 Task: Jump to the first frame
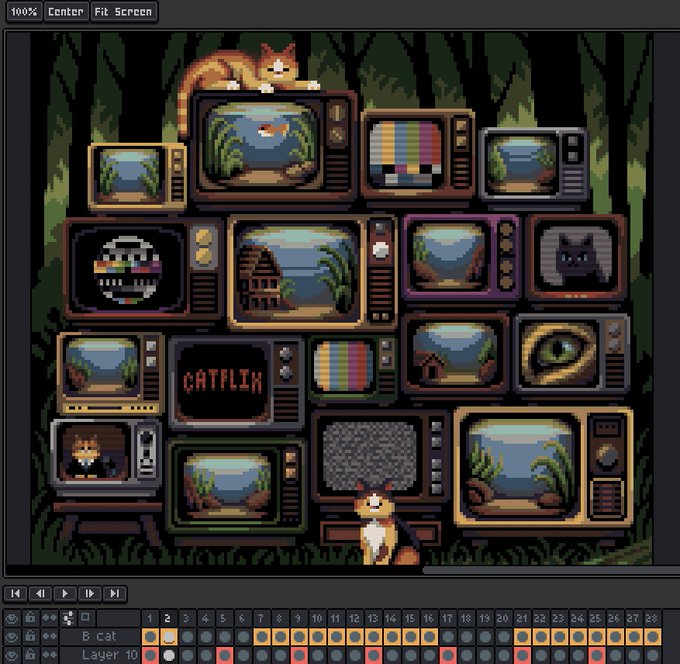[x=16, y=593]
